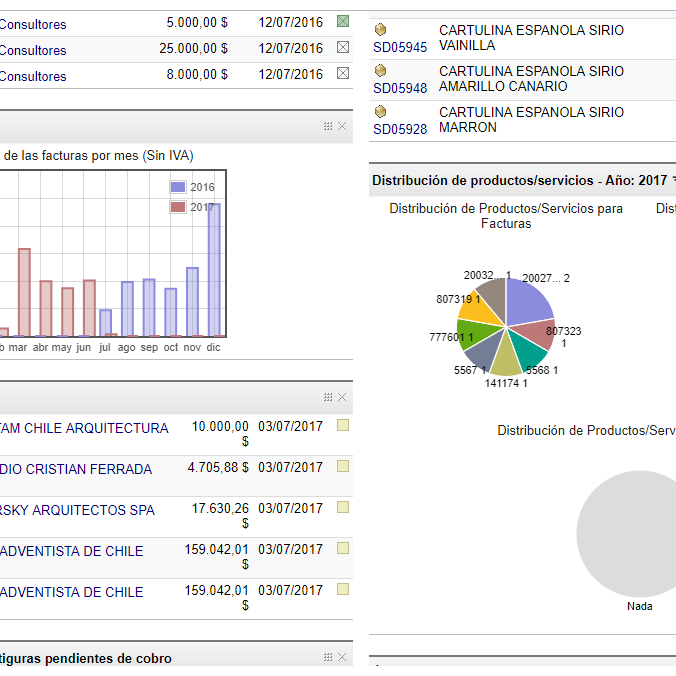Close the pendientes de cobro box
The width and height of the screenshot is (676, 676).
(342, 657)
